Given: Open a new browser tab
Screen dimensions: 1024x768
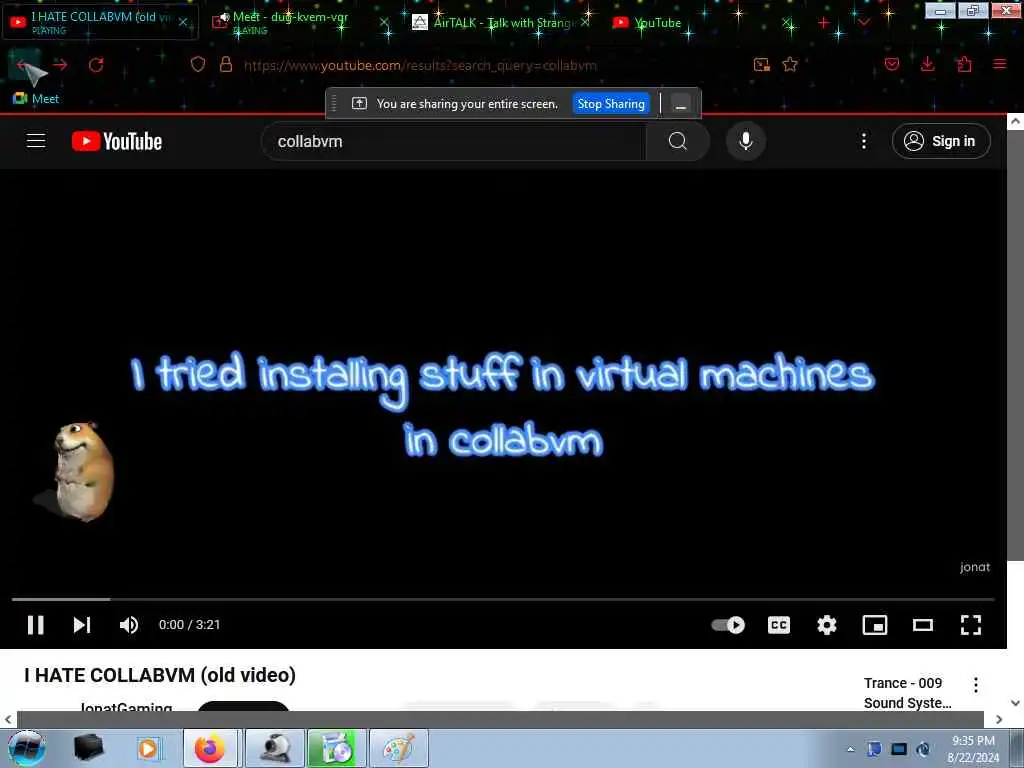Looking at the screenshot, I should (x=823, y=23).
